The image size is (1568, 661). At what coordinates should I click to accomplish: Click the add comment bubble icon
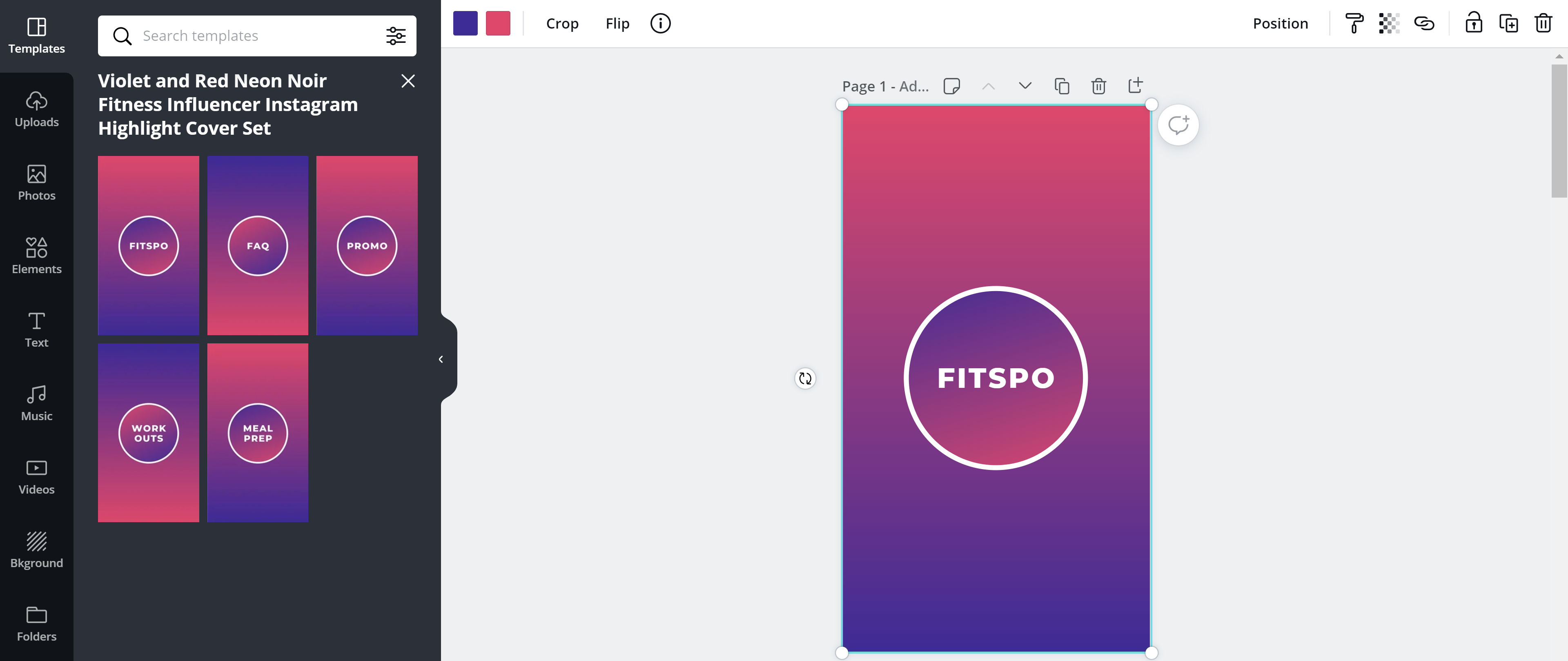pyautogui.click(x=1178, y=125)
